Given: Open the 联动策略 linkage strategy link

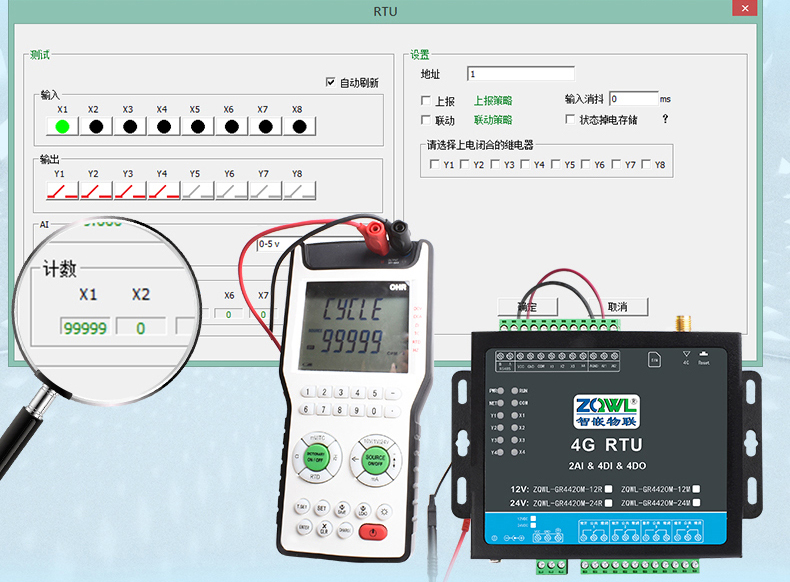Looking at the screenshot, I should [492, 120].
